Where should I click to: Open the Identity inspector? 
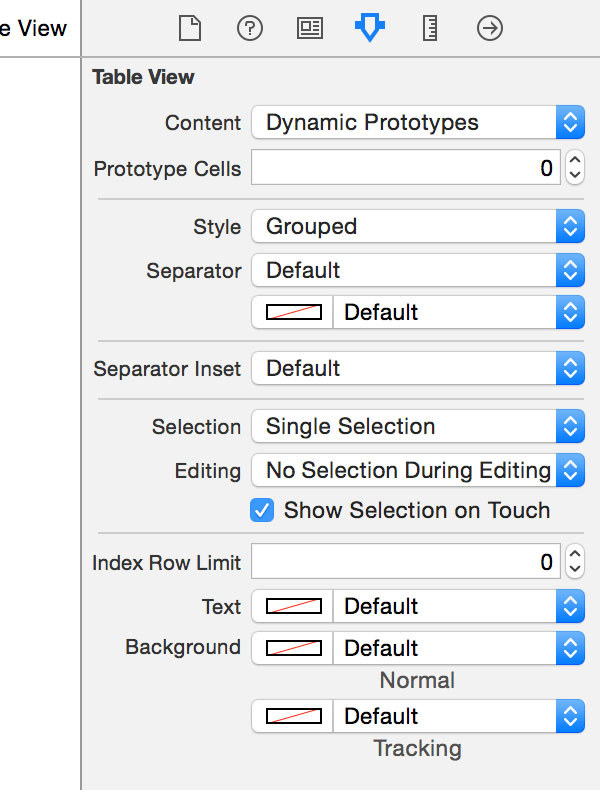tap(310, 28)
